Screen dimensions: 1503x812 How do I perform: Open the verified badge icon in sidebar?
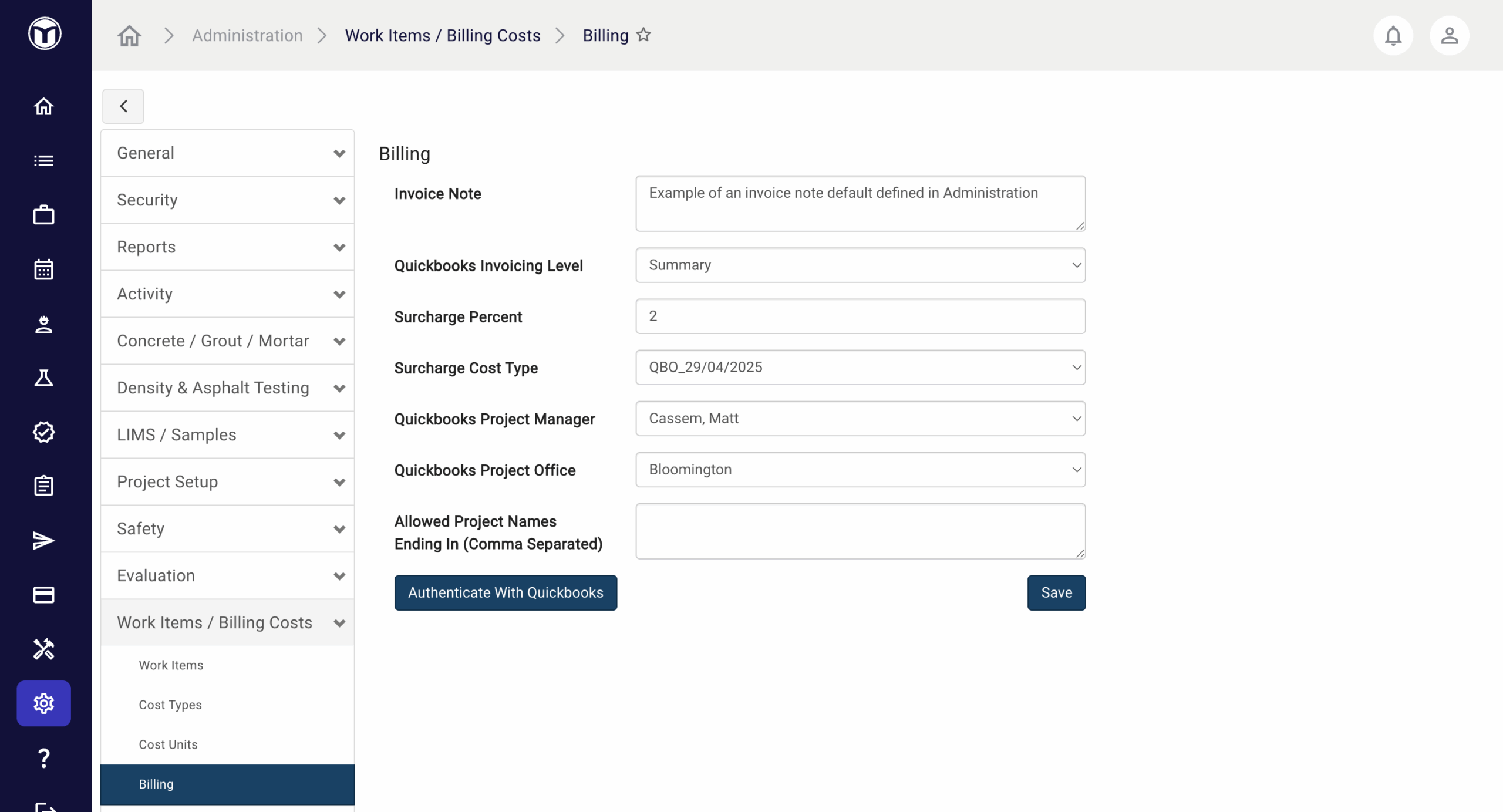point(43,432)
